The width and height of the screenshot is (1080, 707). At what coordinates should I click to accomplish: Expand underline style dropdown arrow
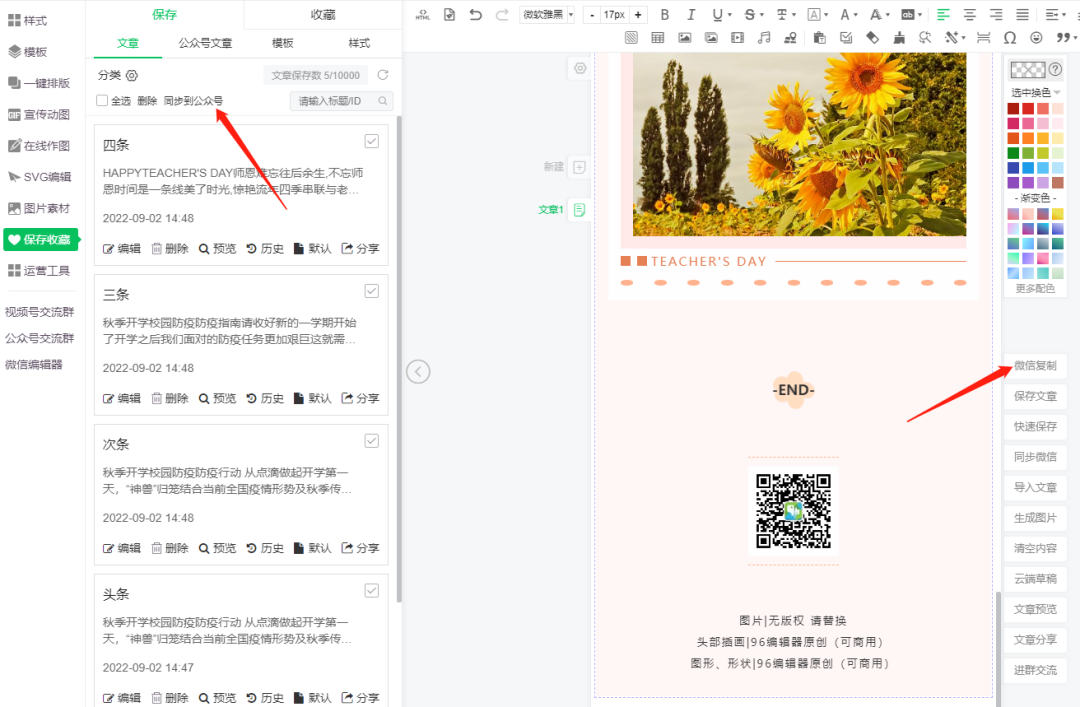729,14
